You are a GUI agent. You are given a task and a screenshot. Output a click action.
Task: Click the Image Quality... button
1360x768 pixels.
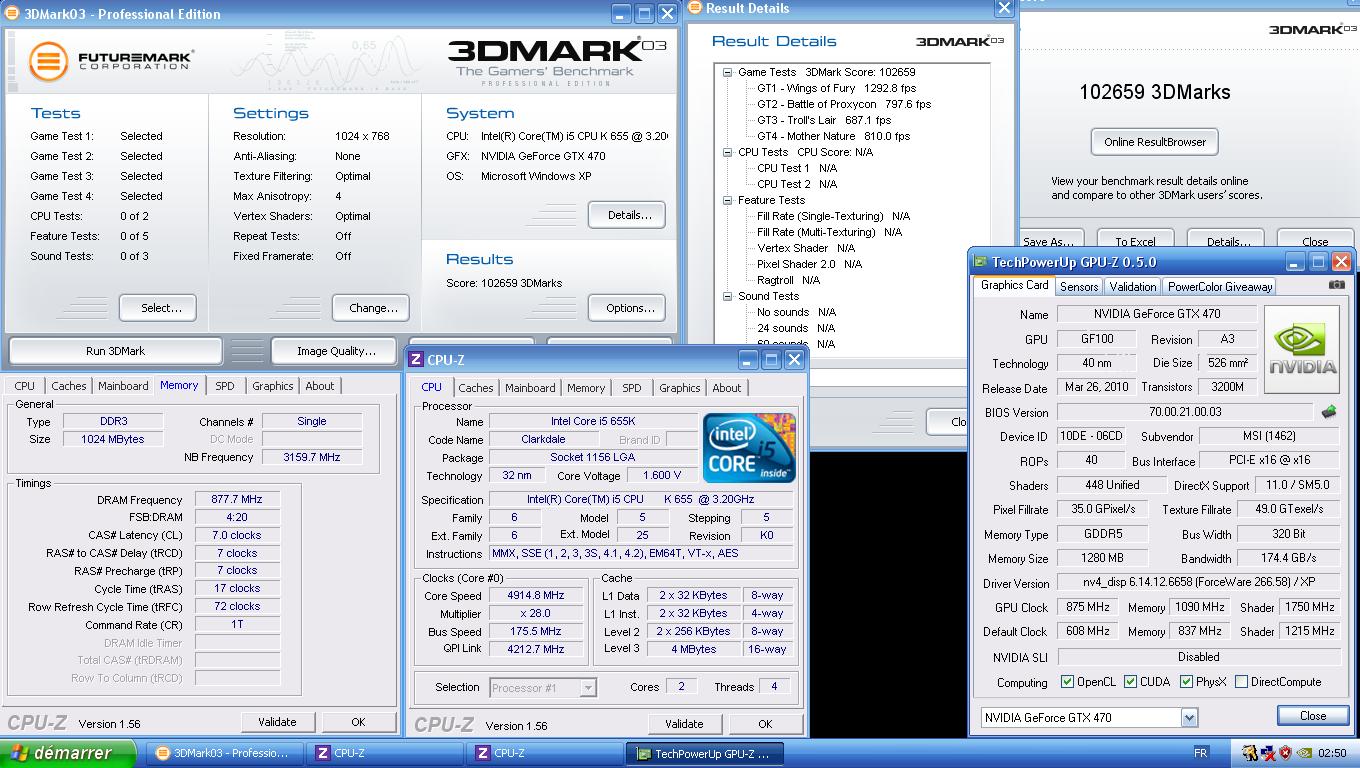(336, 351)
